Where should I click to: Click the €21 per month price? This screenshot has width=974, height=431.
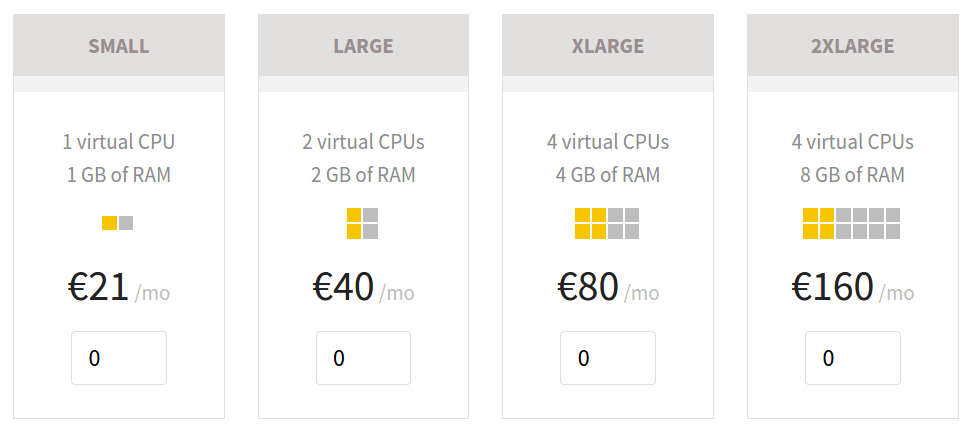tap(119, 288)
